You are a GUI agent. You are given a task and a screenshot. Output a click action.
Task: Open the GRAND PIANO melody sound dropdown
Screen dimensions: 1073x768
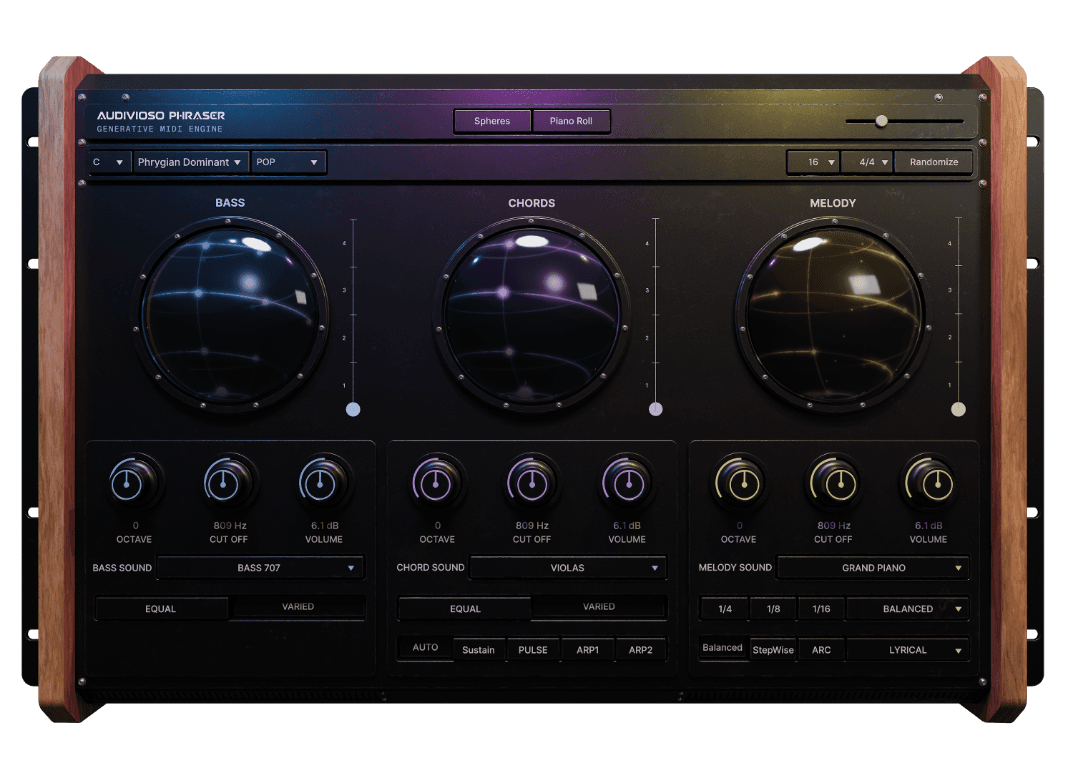coord(873,567)
